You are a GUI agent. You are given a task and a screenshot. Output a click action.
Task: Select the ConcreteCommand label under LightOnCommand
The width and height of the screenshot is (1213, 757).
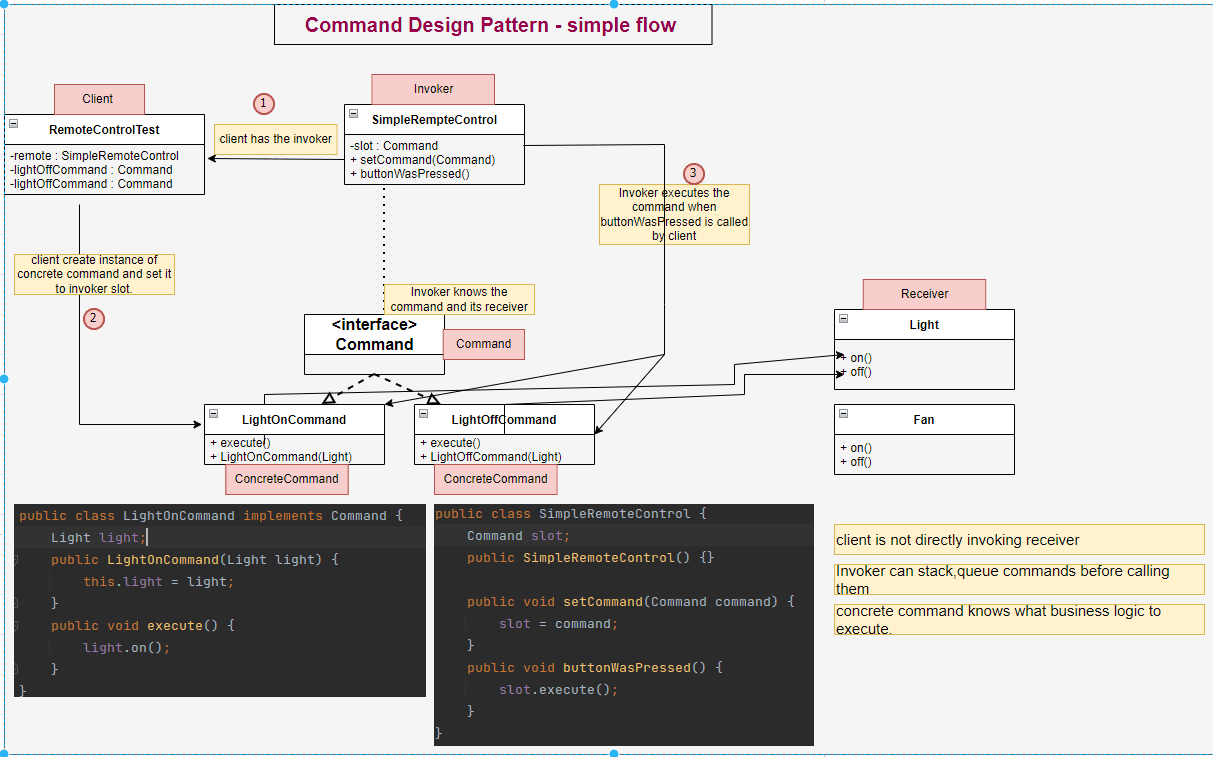[x=286, y=479]
